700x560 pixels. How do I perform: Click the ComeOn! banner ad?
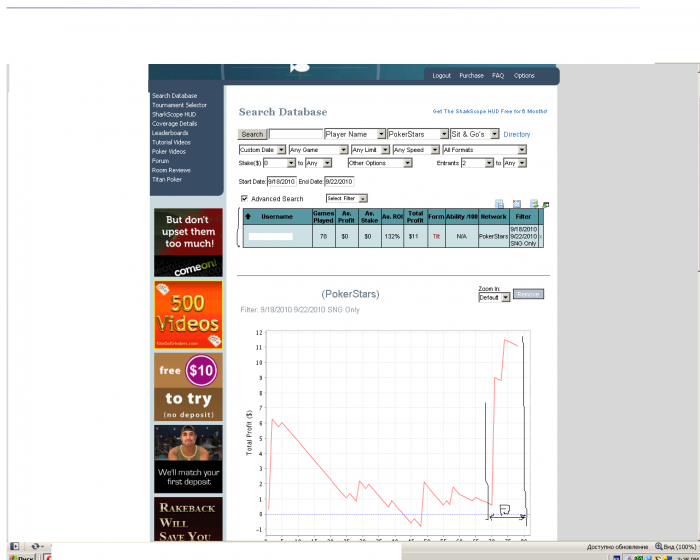coord(188,242)
